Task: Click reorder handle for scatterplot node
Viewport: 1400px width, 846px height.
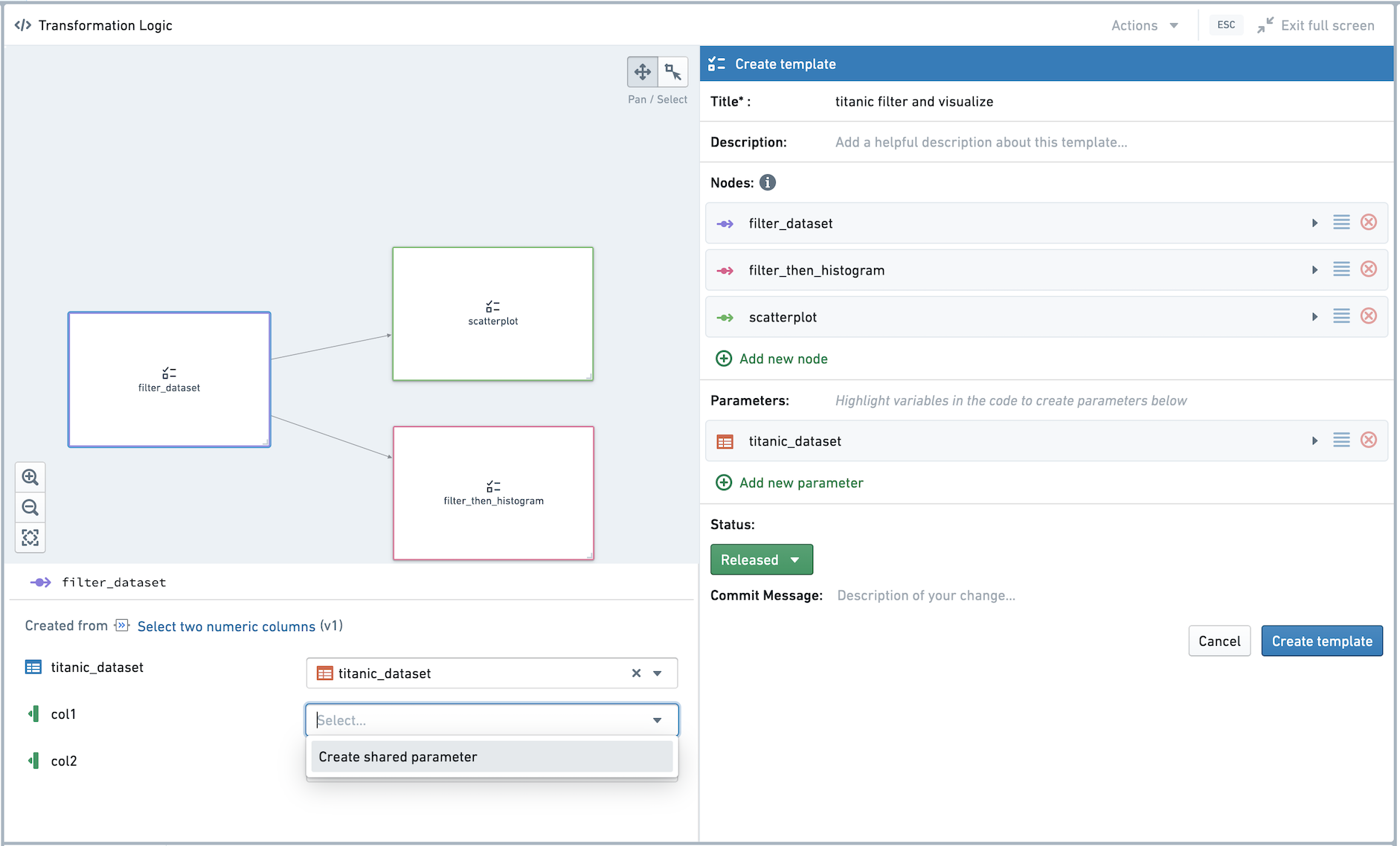Action: click(x=1341, y=316)
